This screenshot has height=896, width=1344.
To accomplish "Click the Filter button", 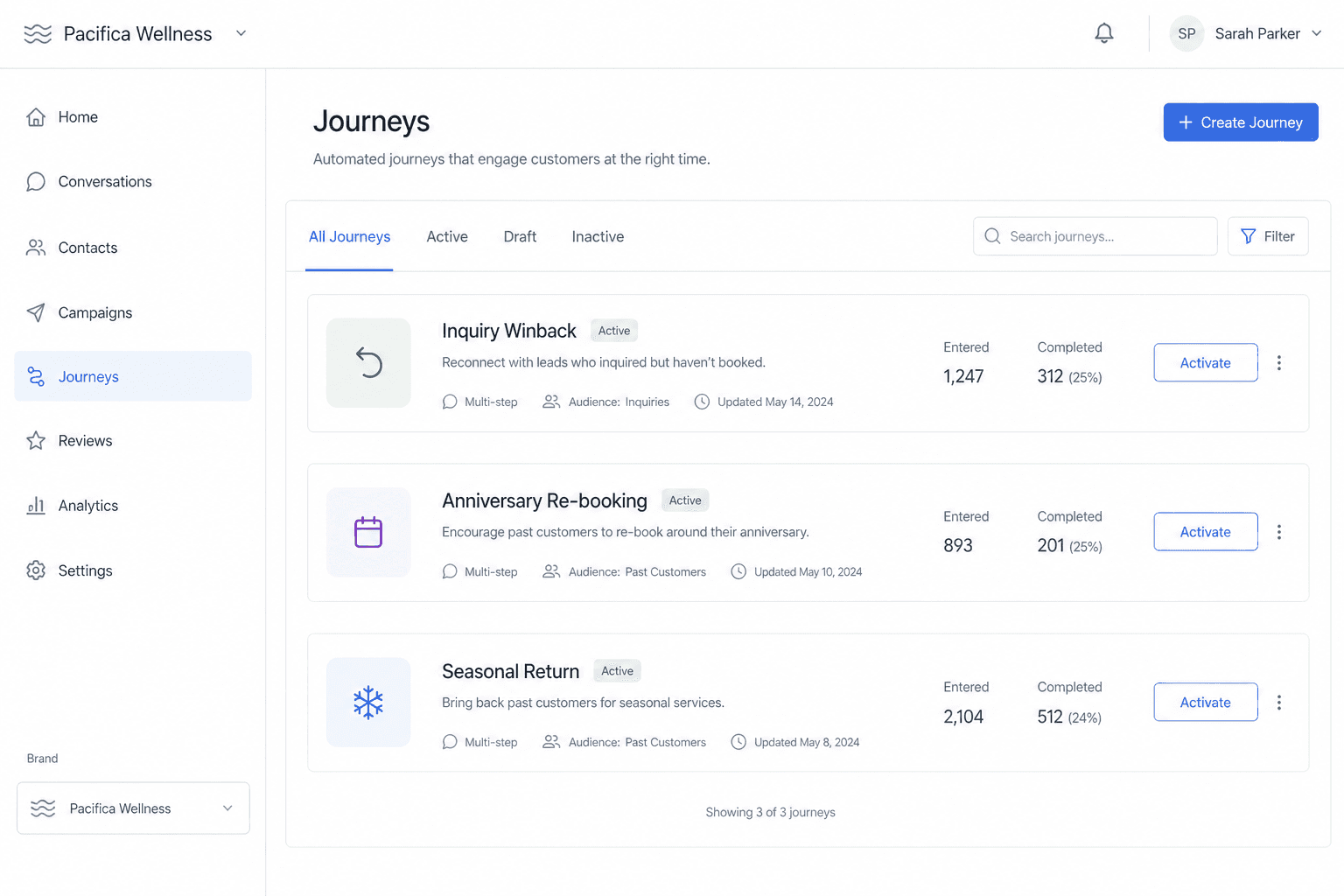I will (1268, 236).
